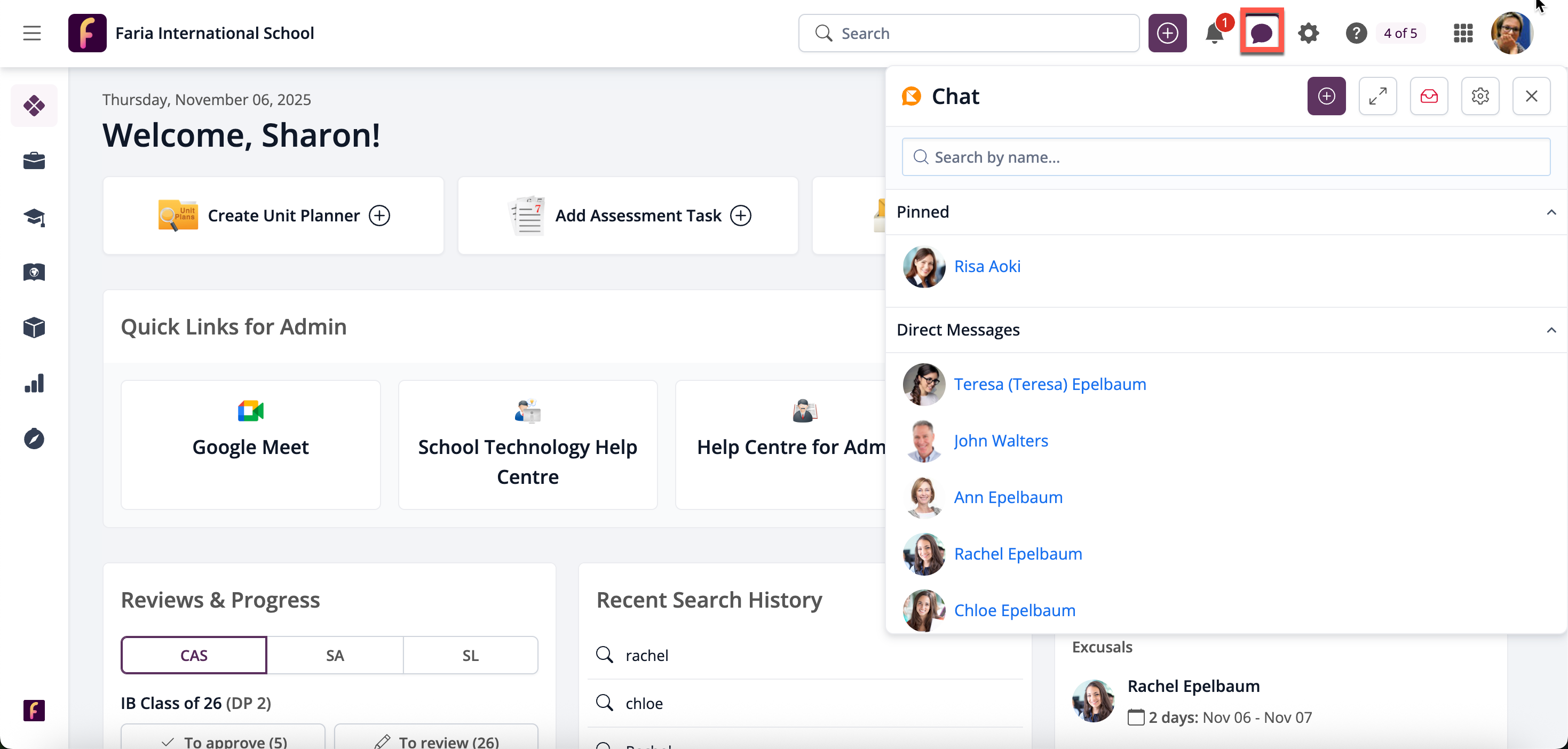Switch to the SA tab
Viewport: 1568px width, 749px height.
(335, 655)
